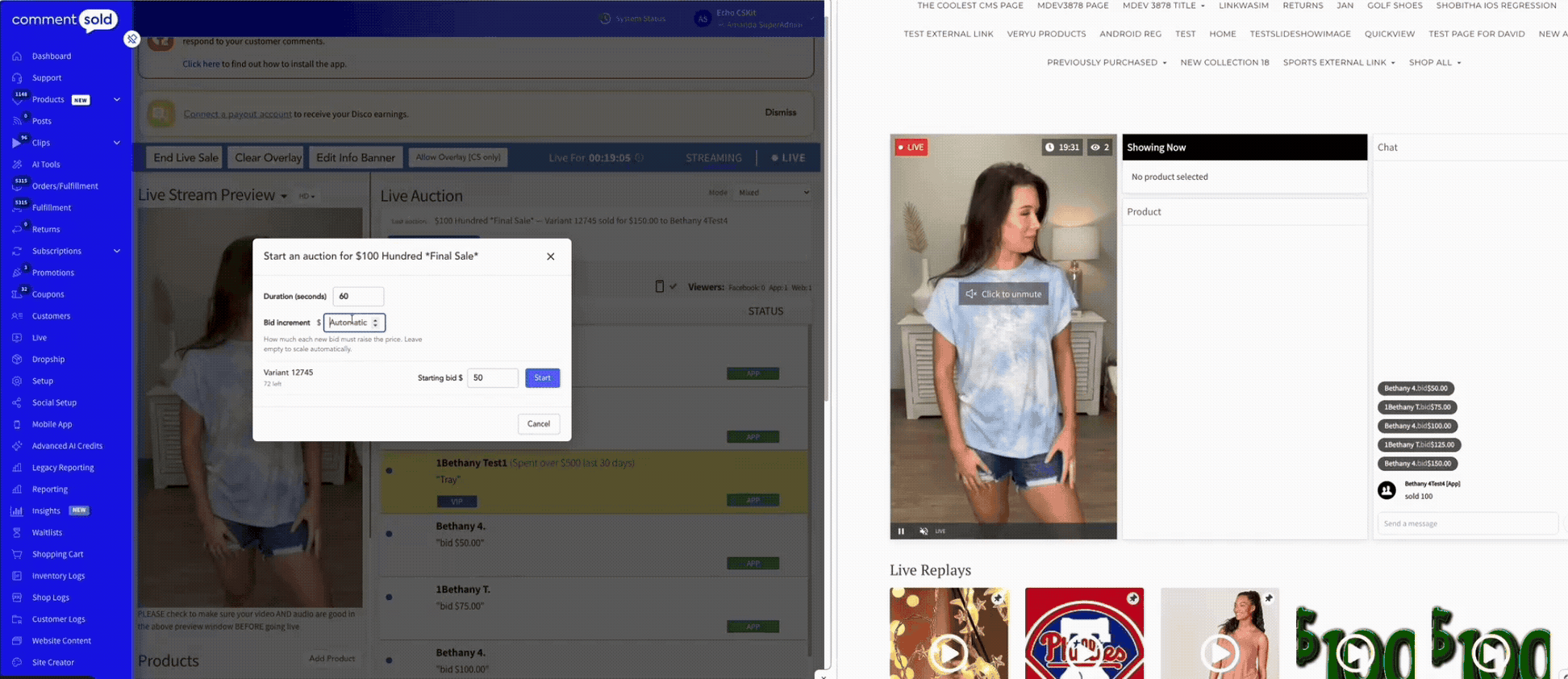Expand Previously Purchased navigation dropdown
The image size is (1568, 679).
(x=1107, y=62)
